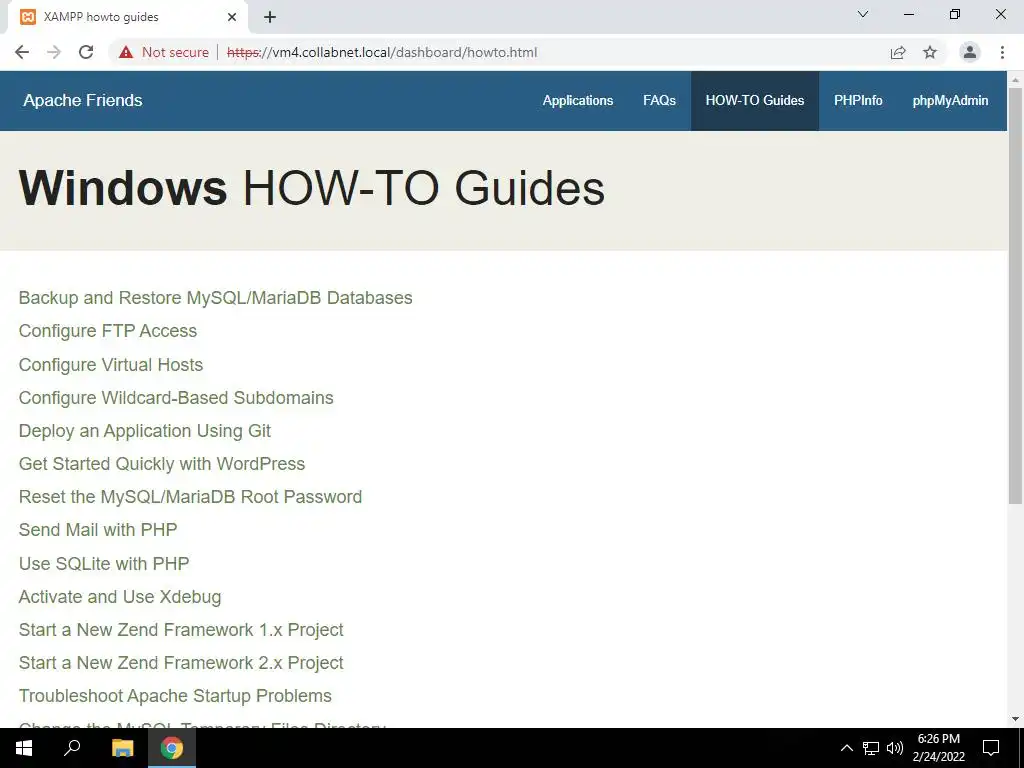Open the Chrome profile avatar

tap(970, 52)
